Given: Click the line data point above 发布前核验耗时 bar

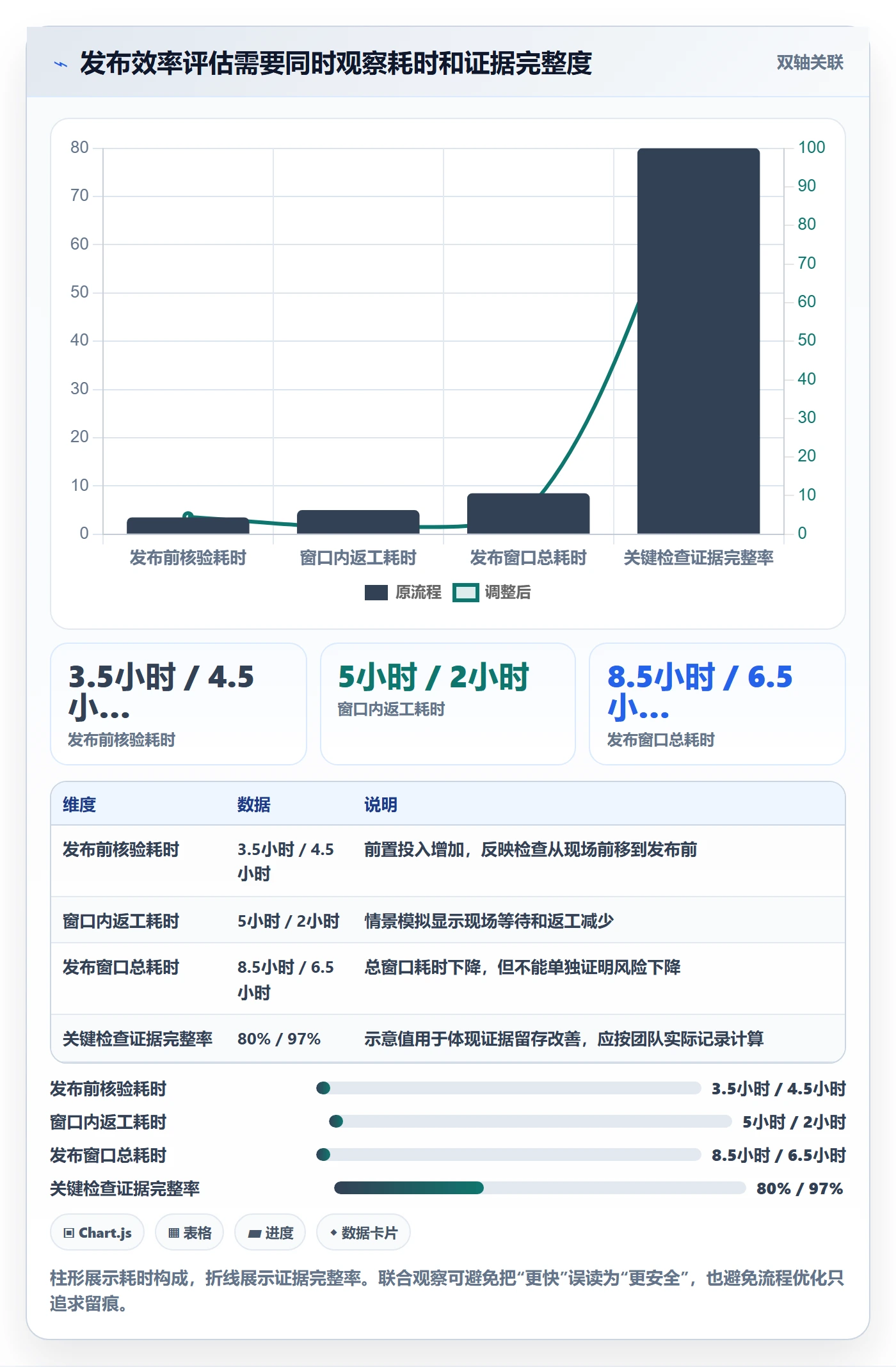Looking at the screenshot, I should click(x=188, y=516).
